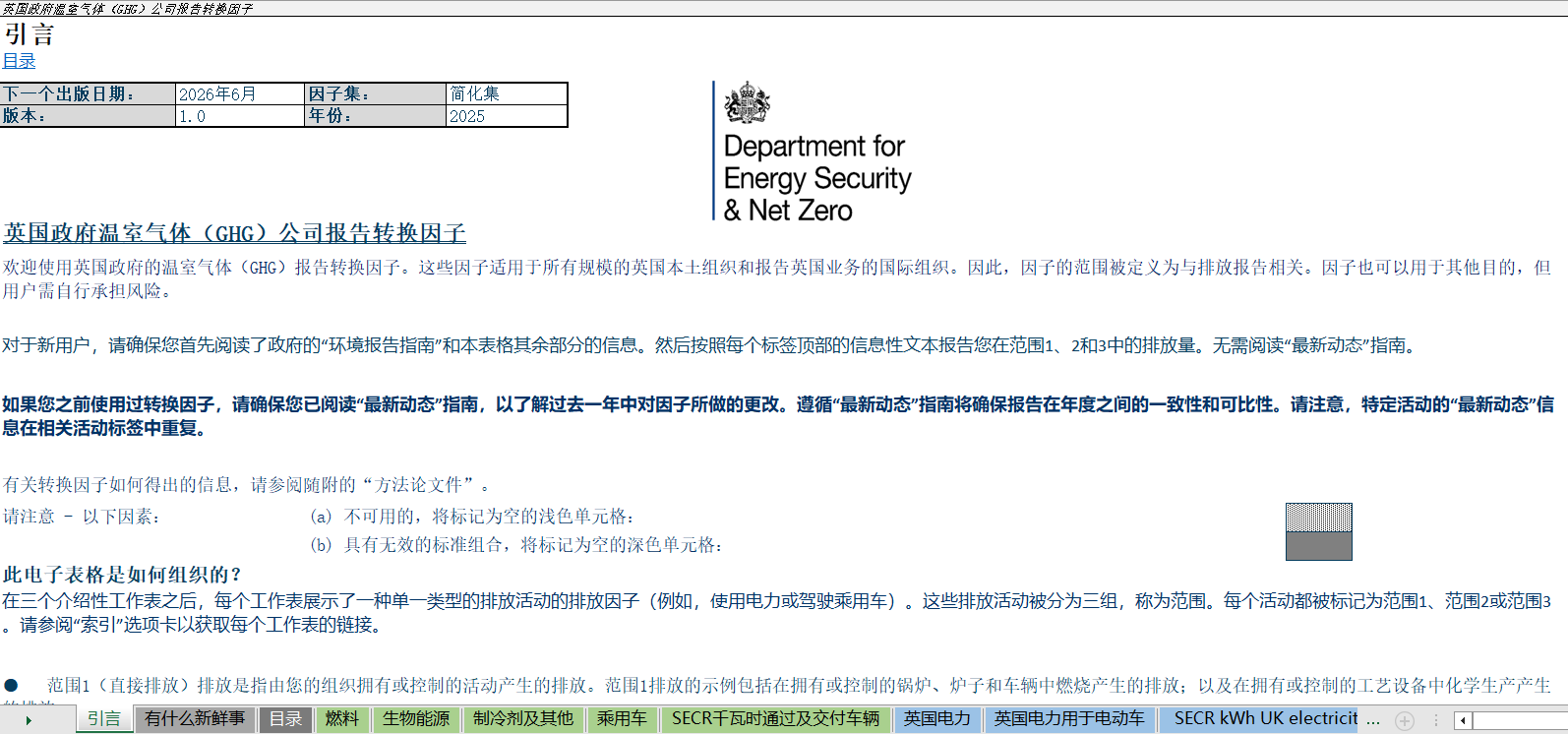Open the 目录 hyperlink below the heading
This screenshot has height=734, width=1568.
pos(19,61)
